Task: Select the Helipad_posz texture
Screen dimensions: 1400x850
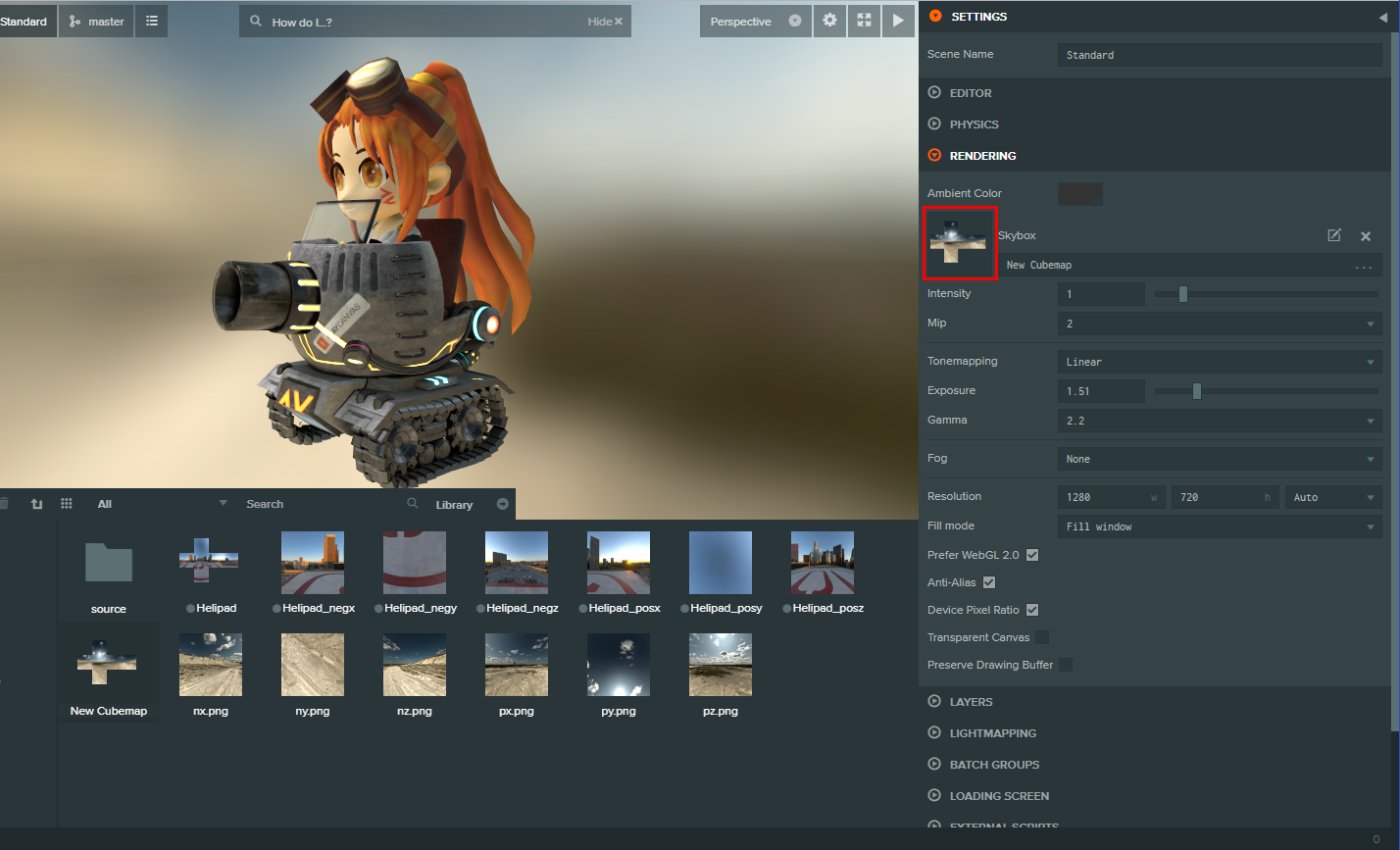Action: pyautogui.click(x=823, y=575)
